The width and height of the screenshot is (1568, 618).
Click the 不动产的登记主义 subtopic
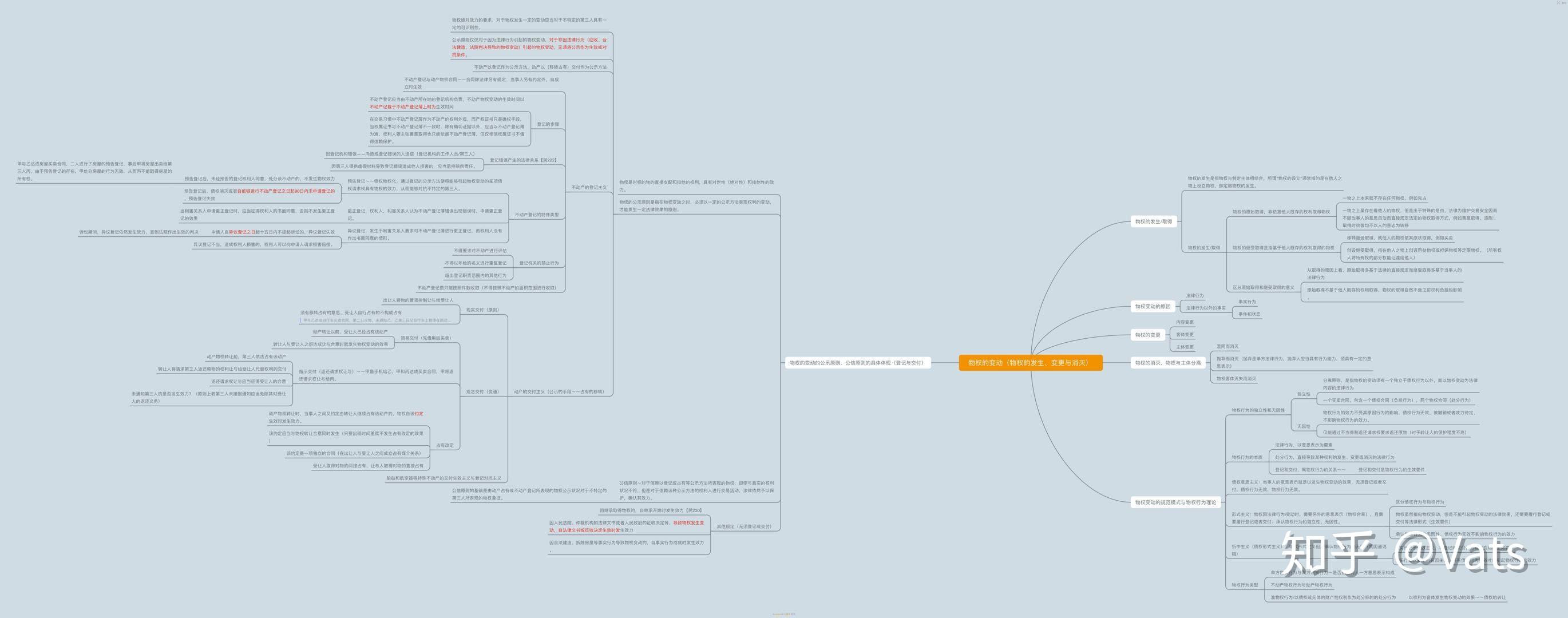[x=589, y=188]
